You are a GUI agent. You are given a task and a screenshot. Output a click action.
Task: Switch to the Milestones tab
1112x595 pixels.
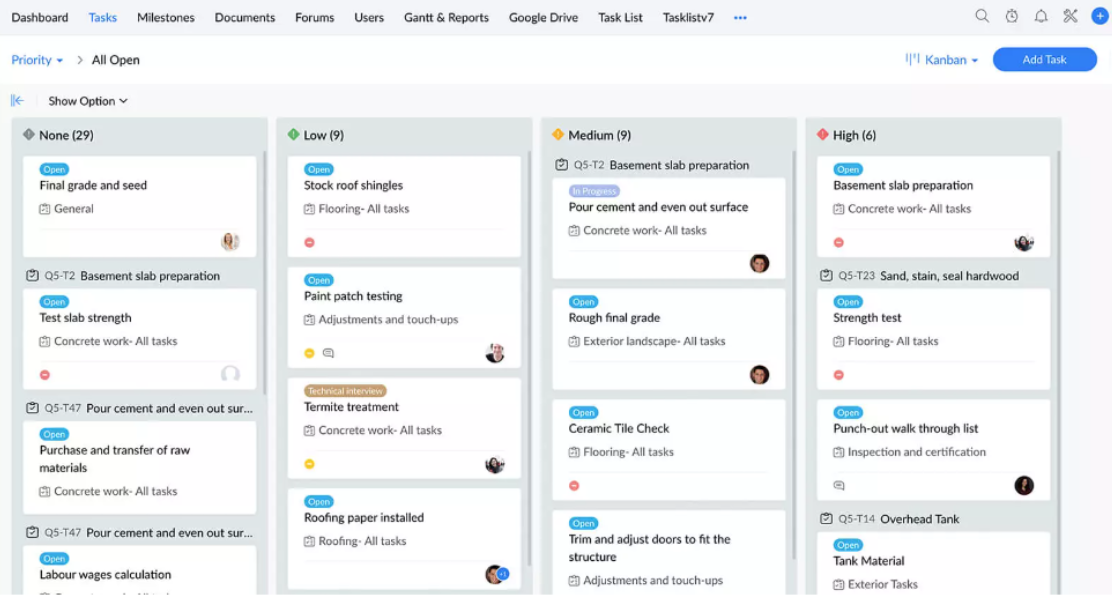click(165, 17)
